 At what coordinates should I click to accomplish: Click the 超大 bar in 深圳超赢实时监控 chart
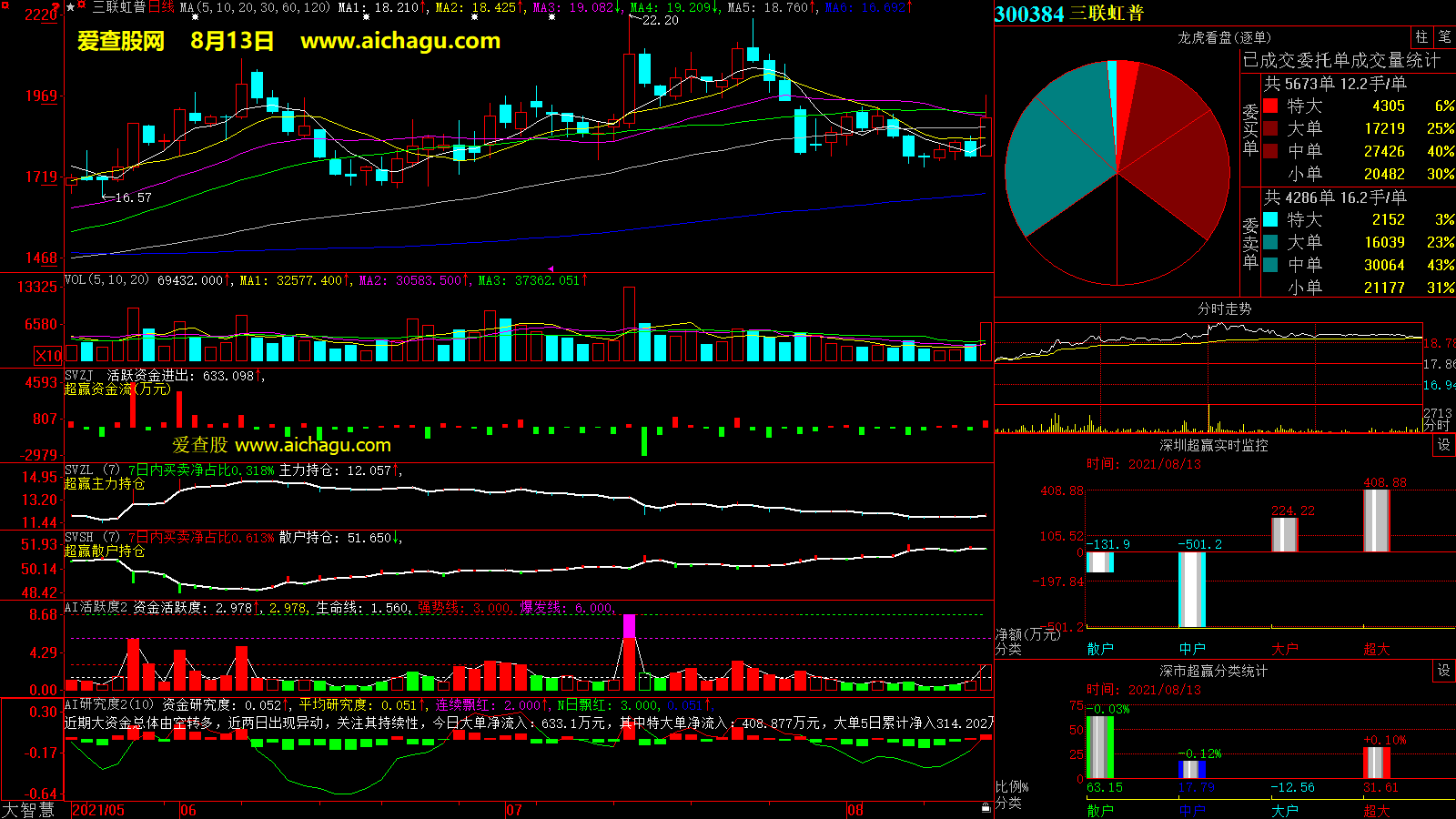click(1376, 521)
